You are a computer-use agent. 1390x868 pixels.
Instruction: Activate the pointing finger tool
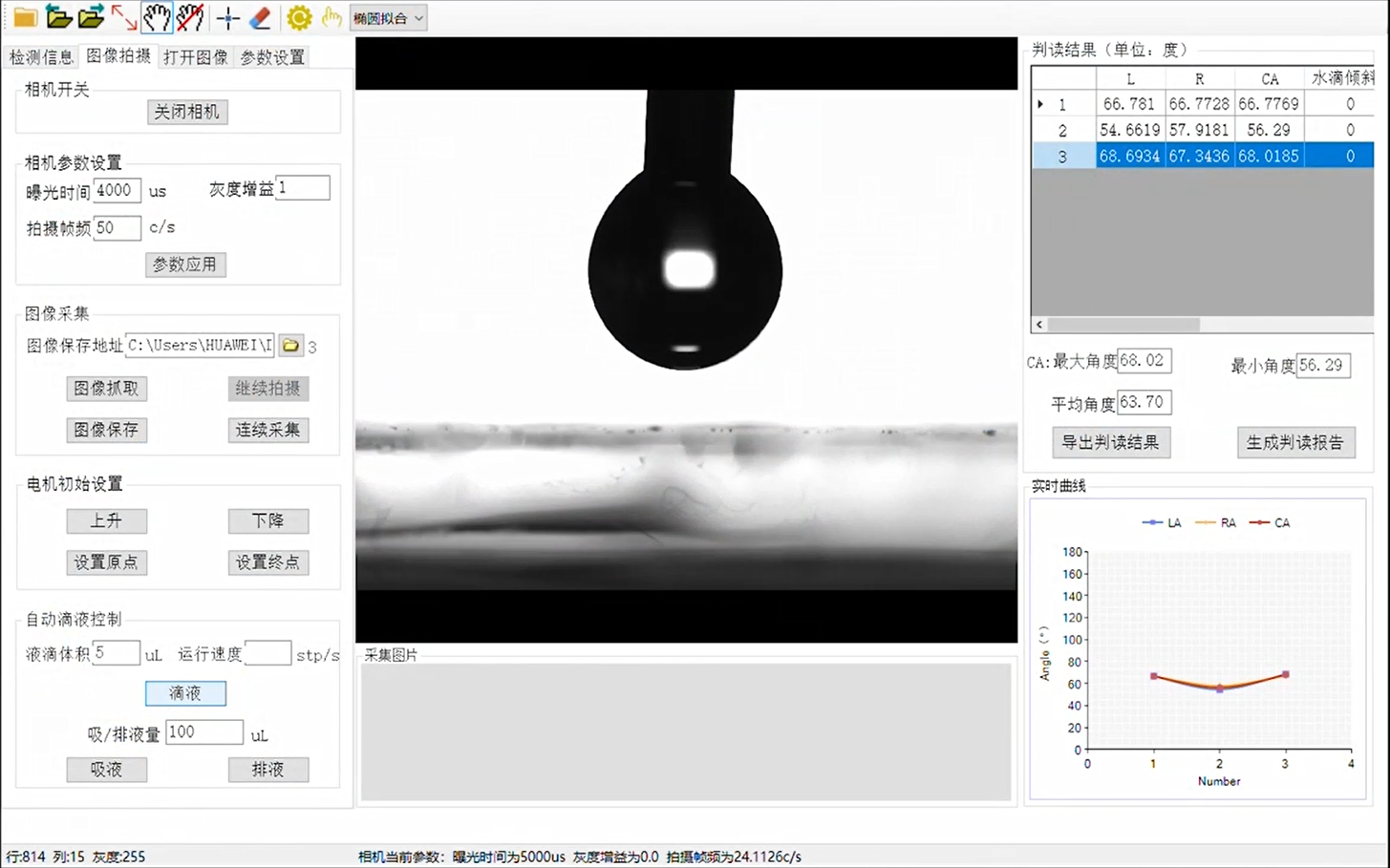(x=331, y=16)
